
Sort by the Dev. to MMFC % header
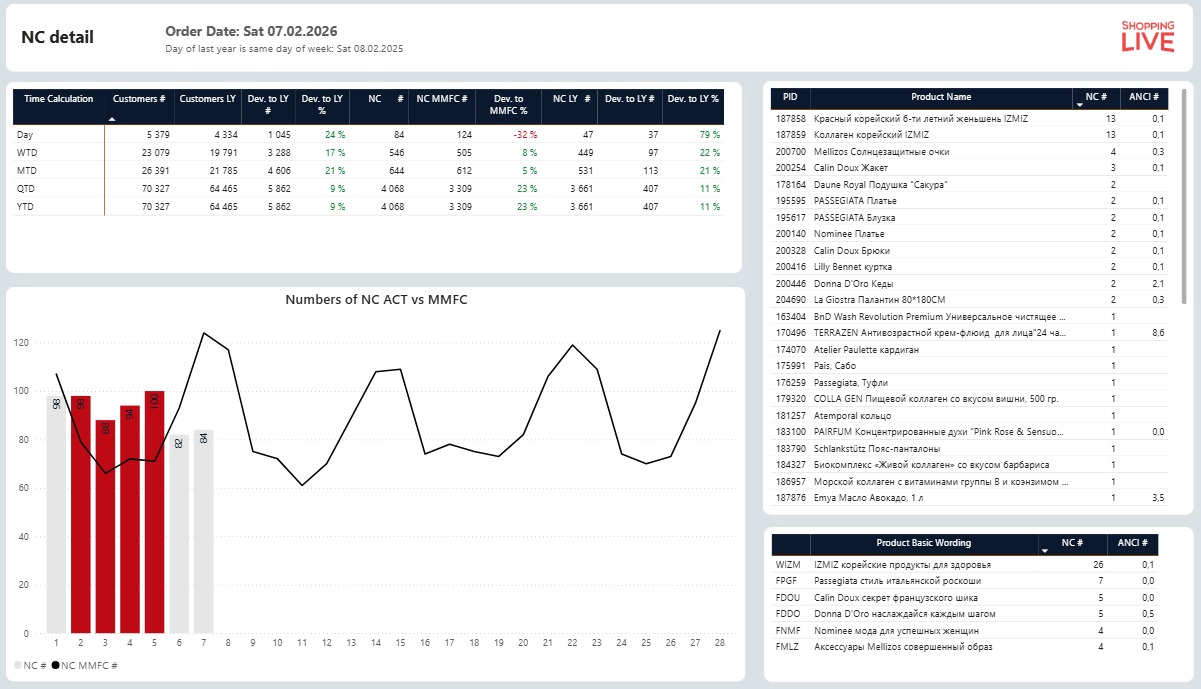coord(508,105)
